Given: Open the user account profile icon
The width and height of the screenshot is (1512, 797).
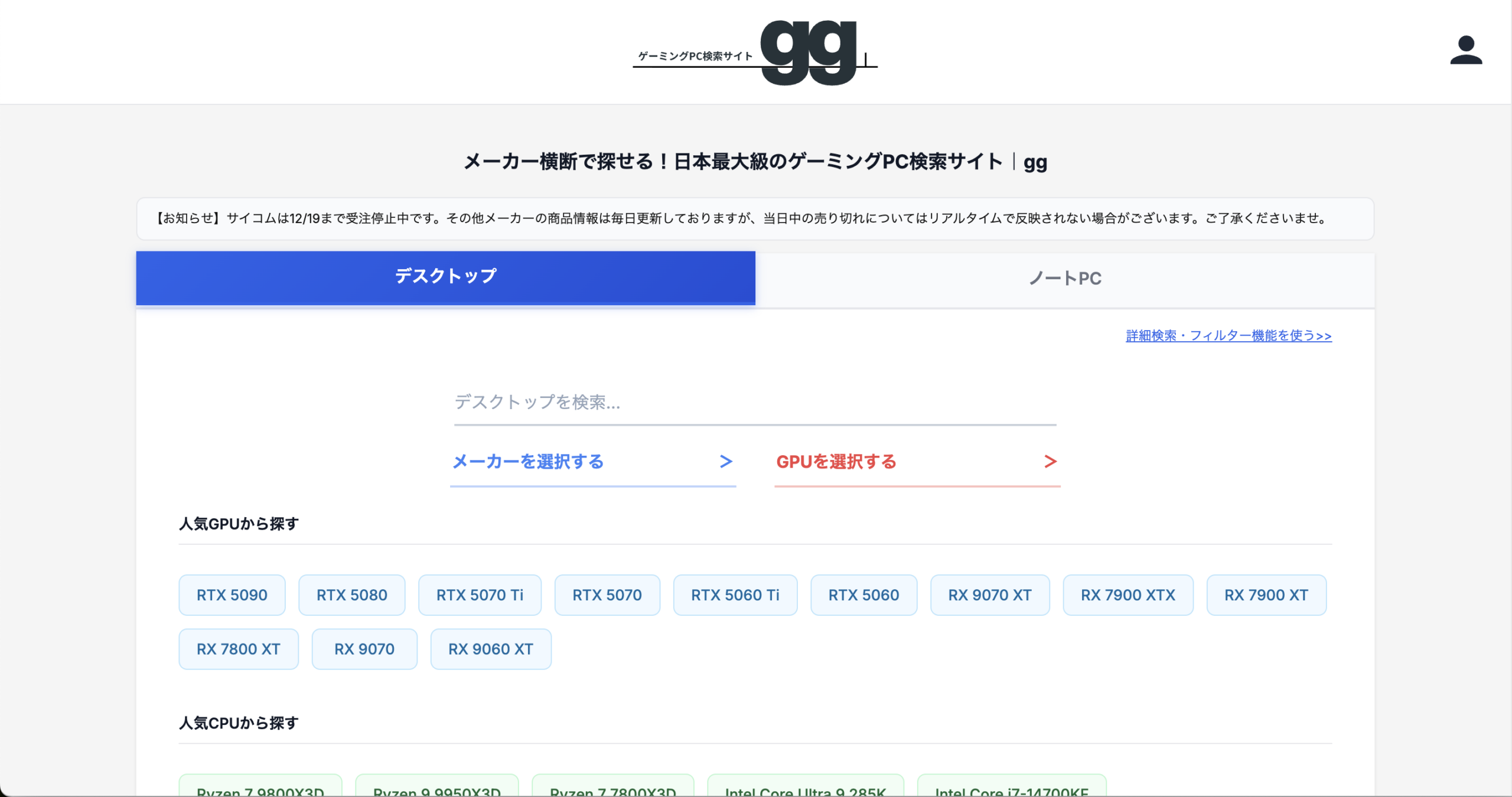Looking at the screenshot, I should (x=1465, y=51).
